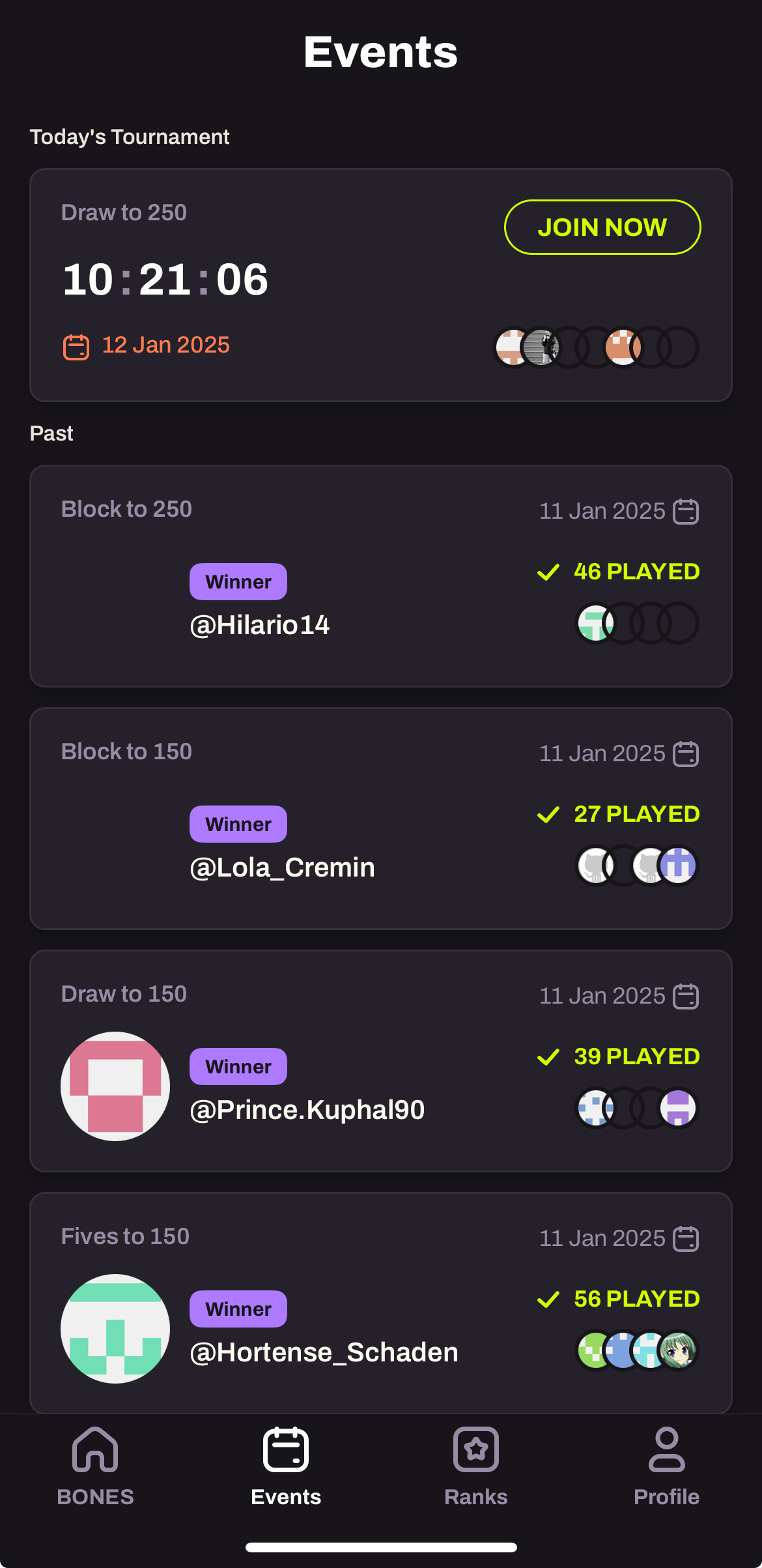Click the 56 PLAYED participant avatars

pos(637,1350)
